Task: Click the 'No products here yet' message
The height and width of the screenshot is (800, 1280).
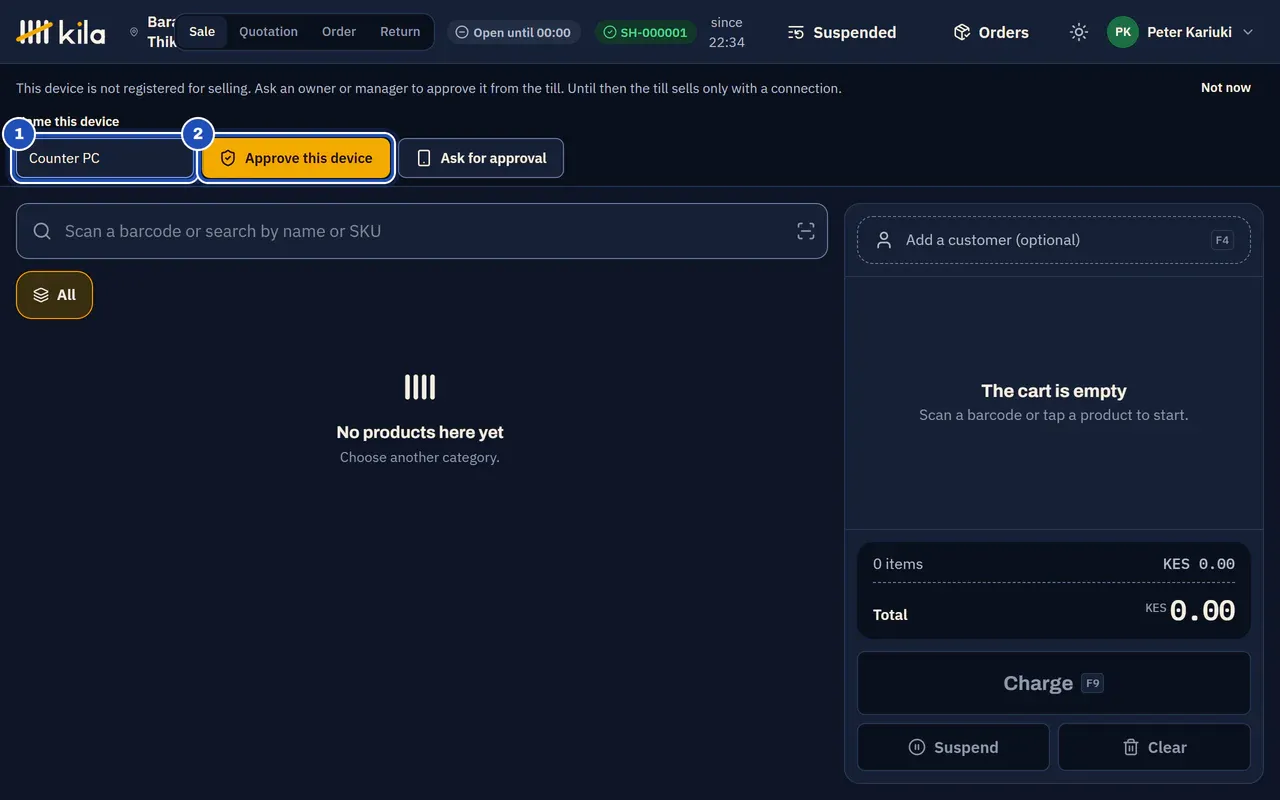Action: tap(420, 432)
